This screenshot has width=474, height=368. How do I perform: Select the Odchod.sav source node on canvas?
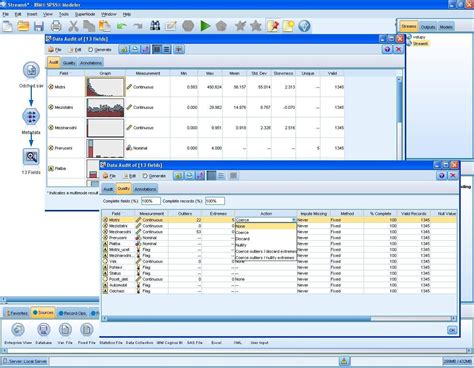click(x=31, y=70)
